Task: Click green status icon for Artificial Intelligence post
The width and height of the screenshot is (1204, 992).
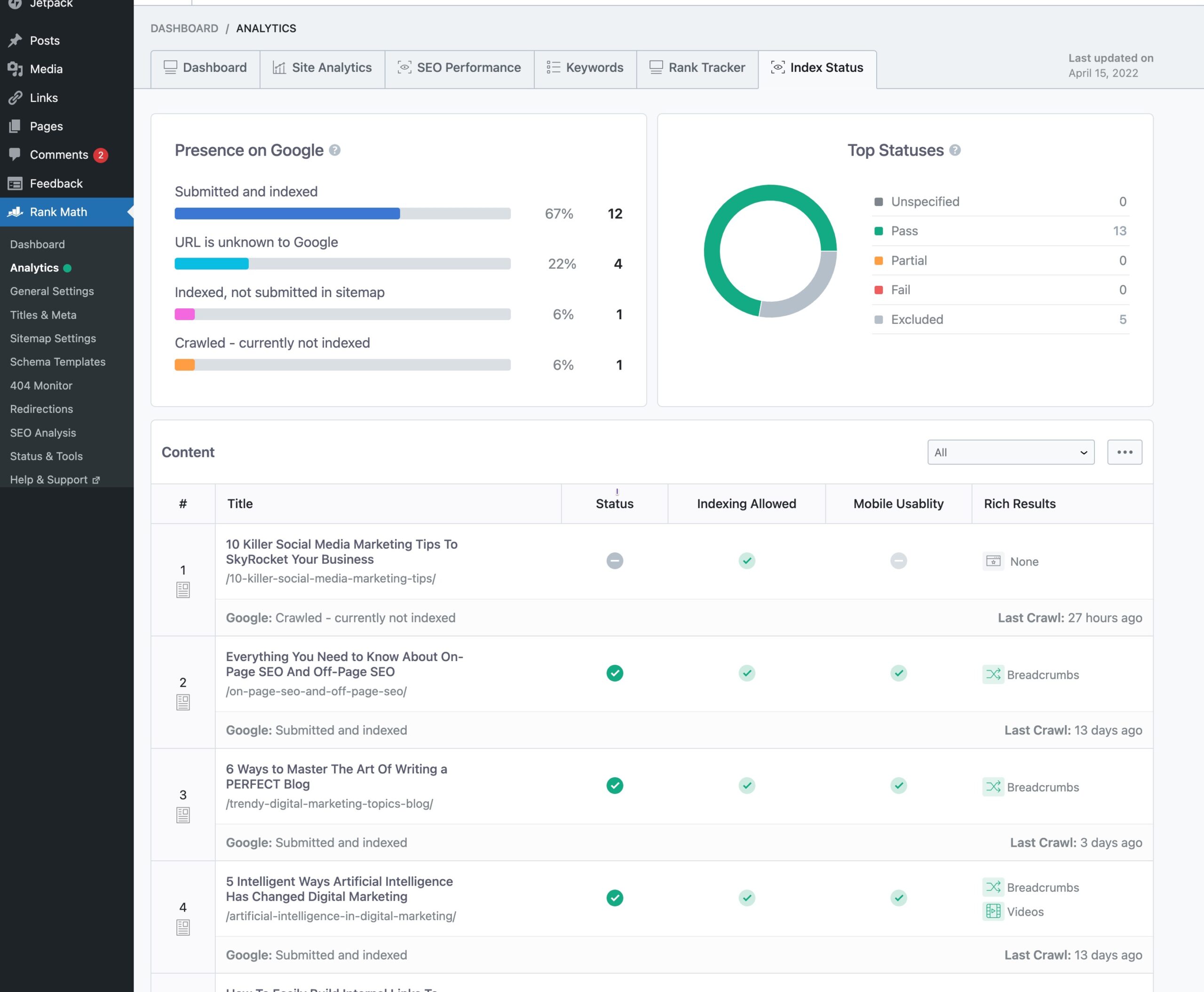Action: coord(615,898)
